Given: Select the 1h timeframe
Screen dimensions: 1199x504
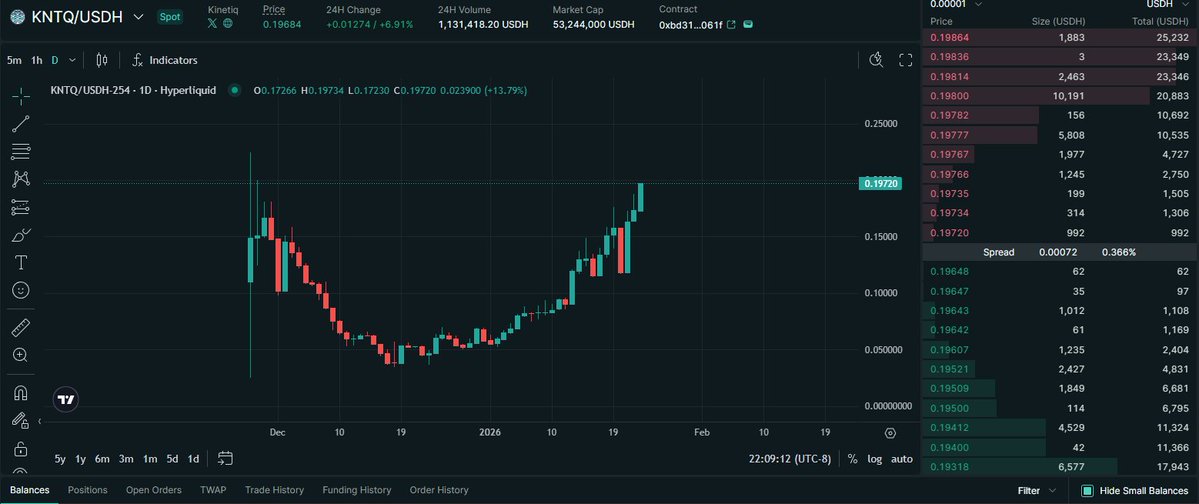Looking at the screenshot, I should tap(37, 60).
